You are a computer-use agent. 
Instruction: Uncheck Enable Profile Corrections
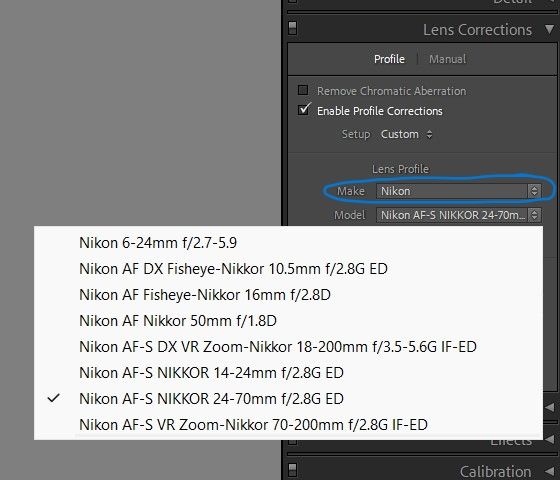304,110
